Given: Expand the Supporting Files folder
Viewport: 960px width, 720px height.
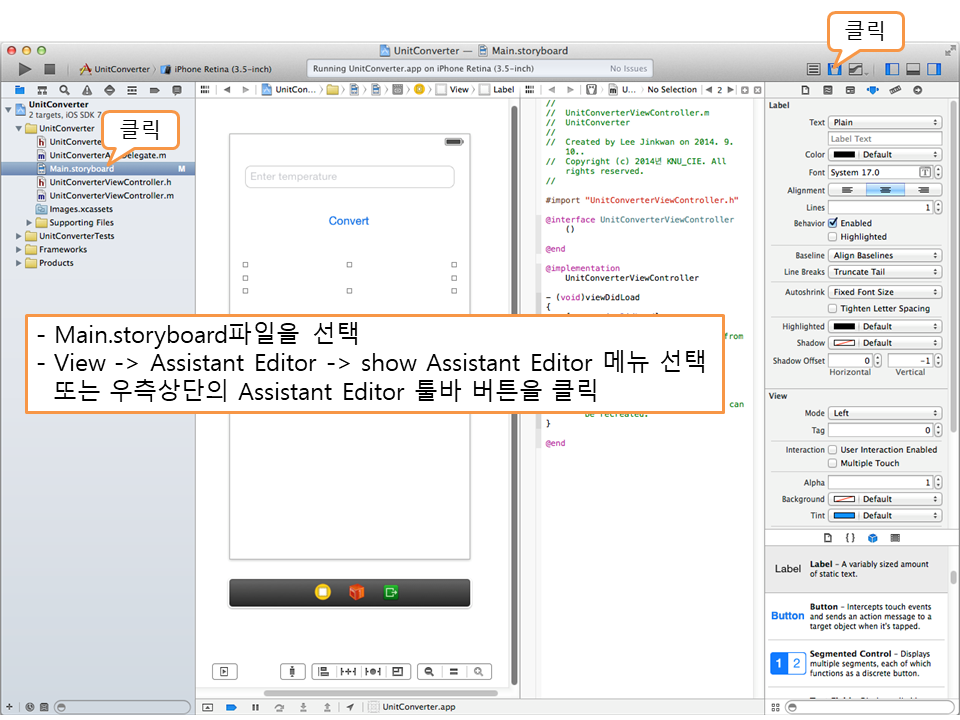Looking at the screenshot, I should [x=29, y=223].
